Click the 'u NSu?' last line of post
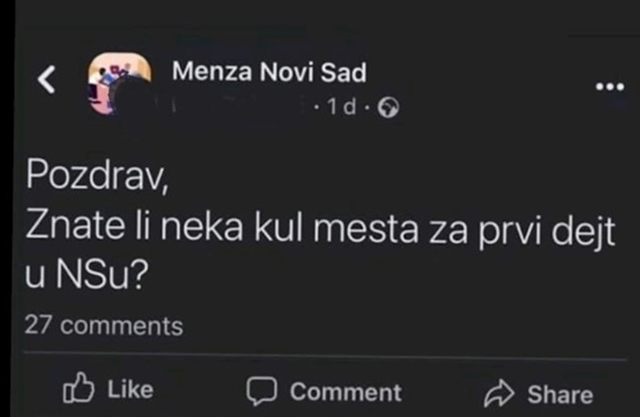This screenshot has width=640, height=417. (x=86, y=273)
